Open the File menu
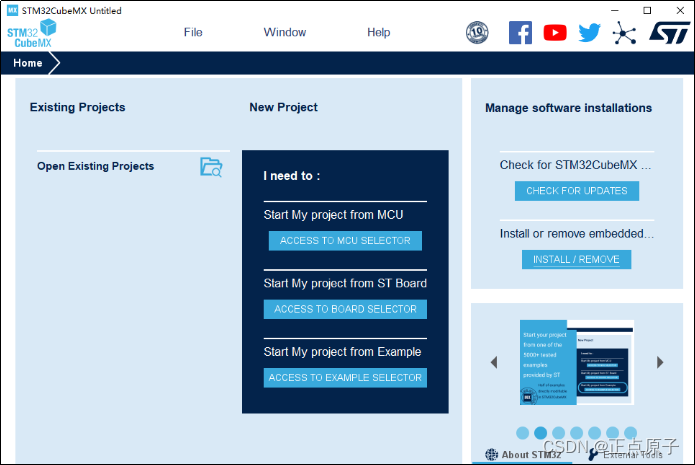This screenshot has height=465, width=695. pos(193,32)
